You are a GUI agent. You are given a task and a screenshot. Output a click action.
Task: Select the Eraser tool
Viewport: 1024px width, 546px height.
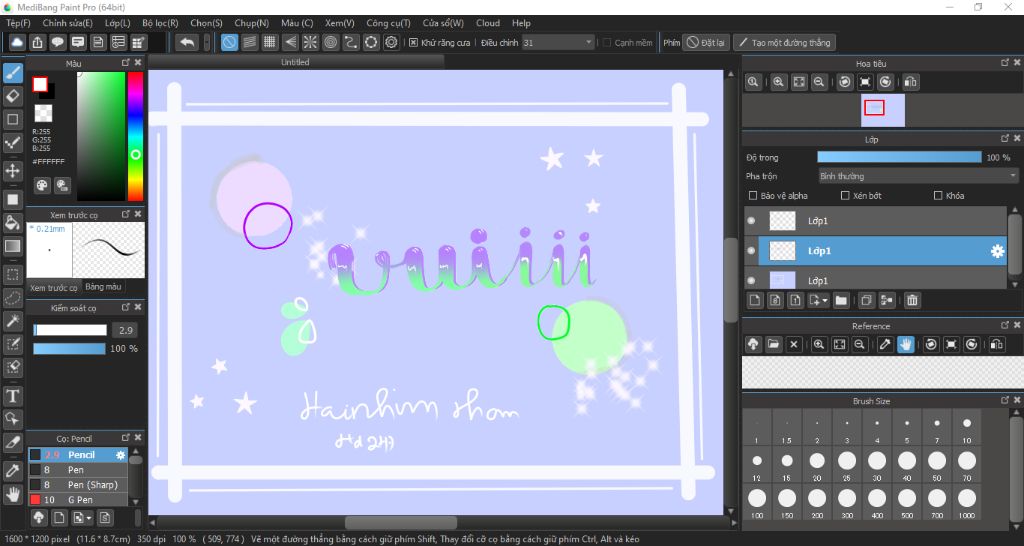12,96
